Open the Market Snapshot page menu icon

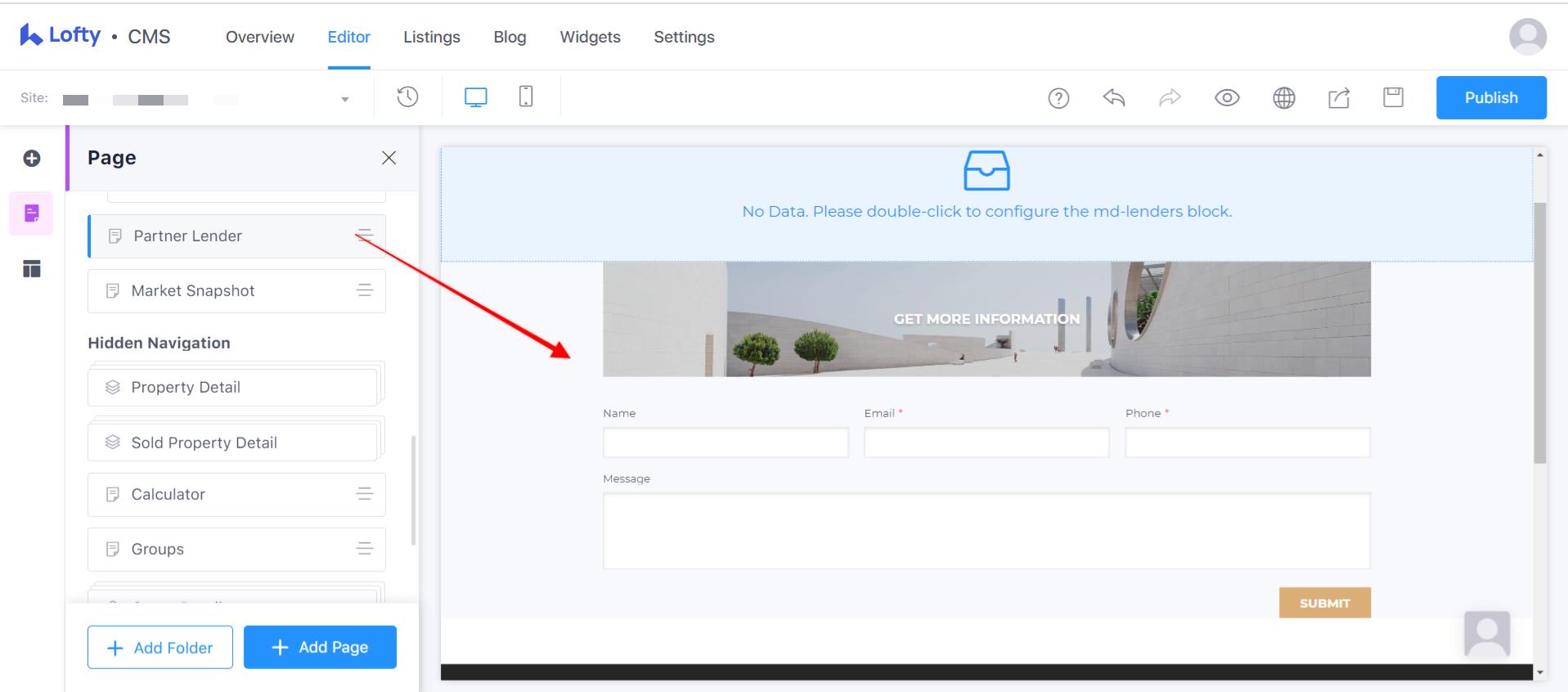click(x=365, y=290)
